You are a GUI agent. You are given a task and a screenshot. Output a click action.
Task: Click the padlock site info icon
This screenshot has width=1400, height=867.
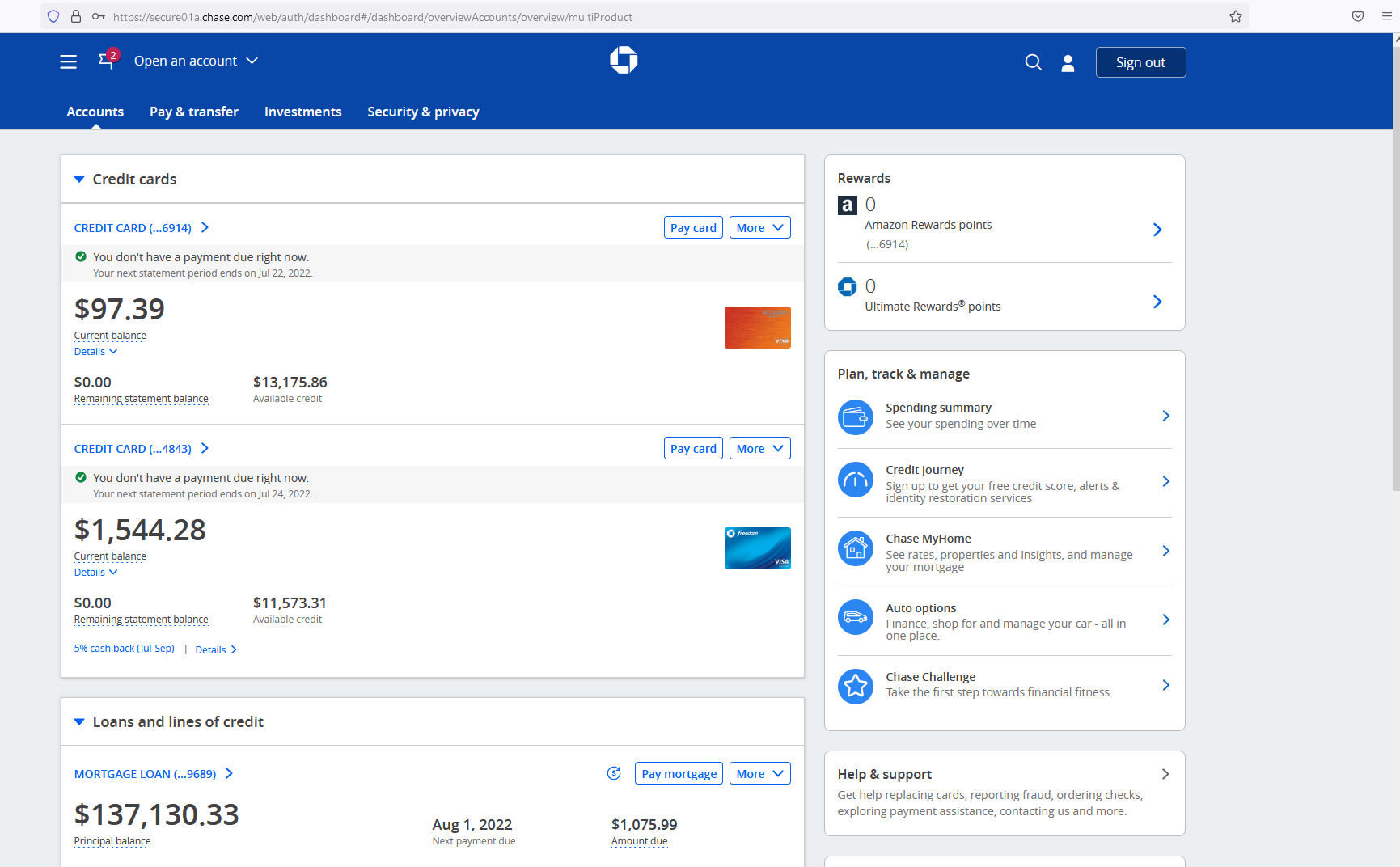tap(76, 16)
